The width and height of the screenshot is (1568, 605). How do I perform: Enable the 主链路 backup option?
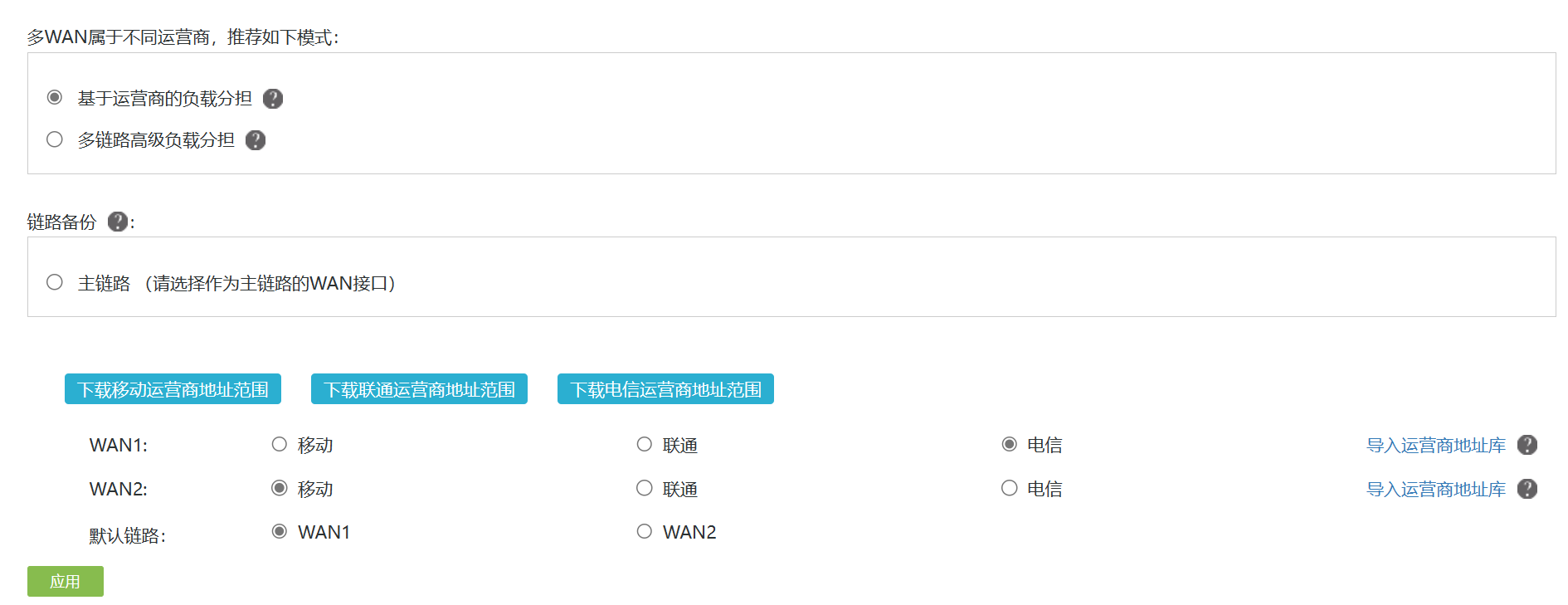coord(55,282)
